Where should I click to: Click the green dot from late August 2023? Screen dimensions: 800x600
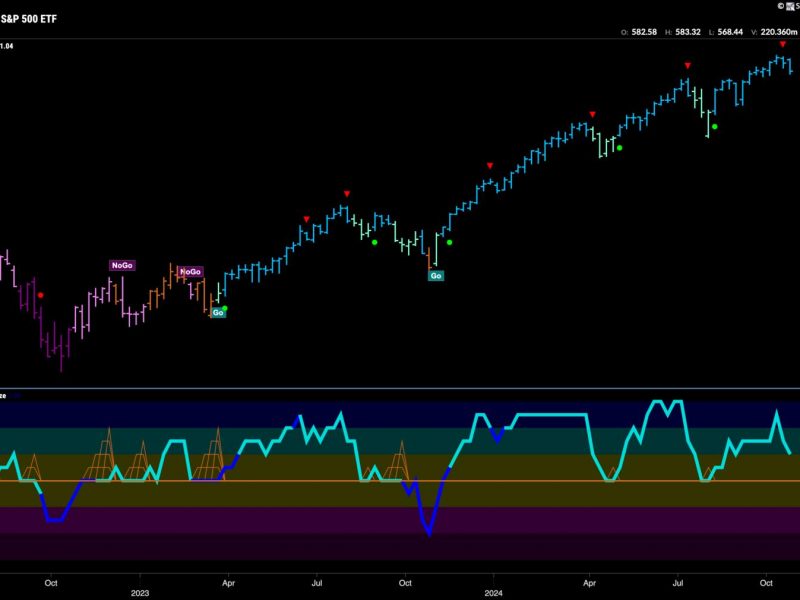(374, 242)
